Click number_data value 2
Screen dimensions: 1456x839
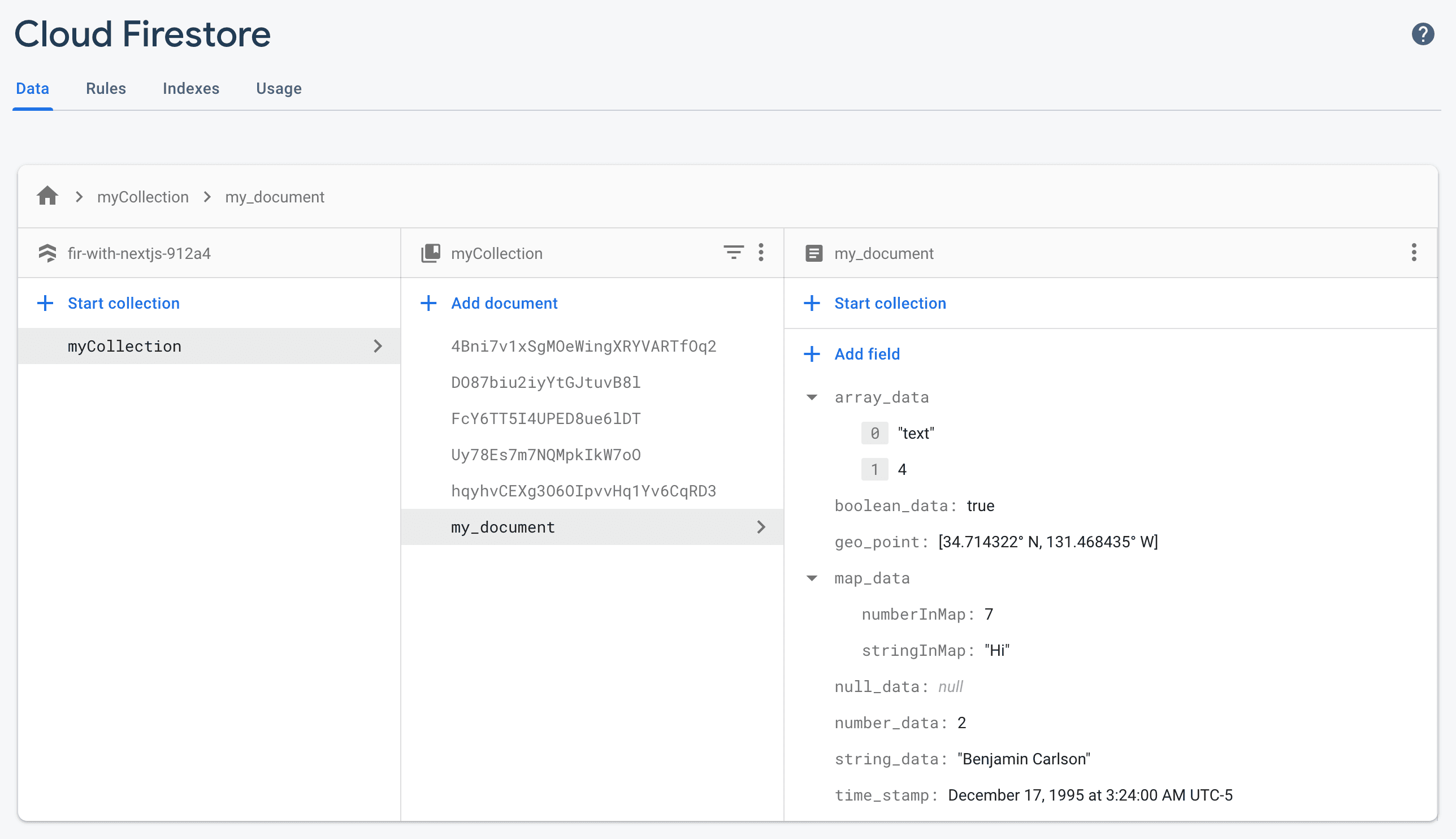point(961,723)
